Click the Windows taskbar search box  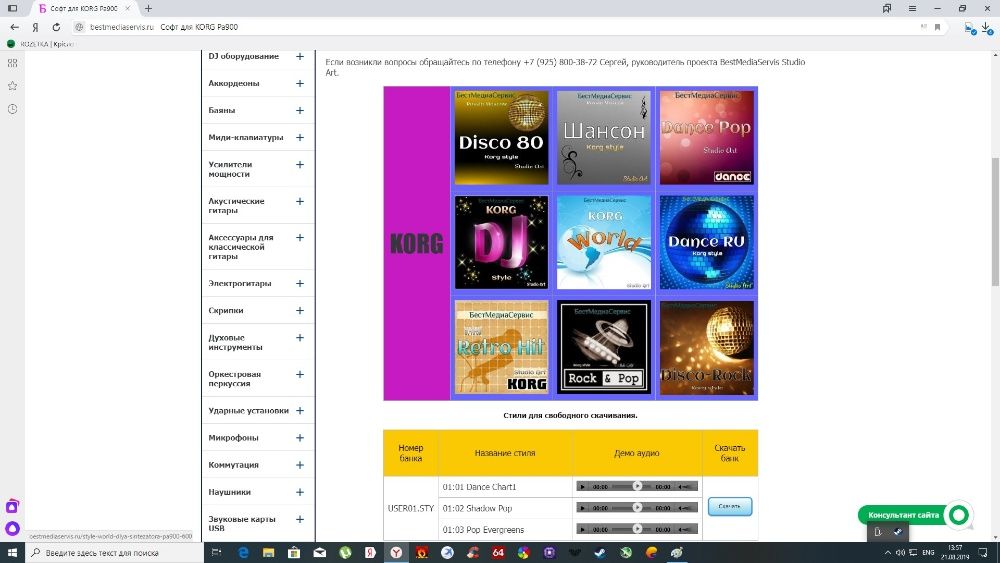[115, 553]
